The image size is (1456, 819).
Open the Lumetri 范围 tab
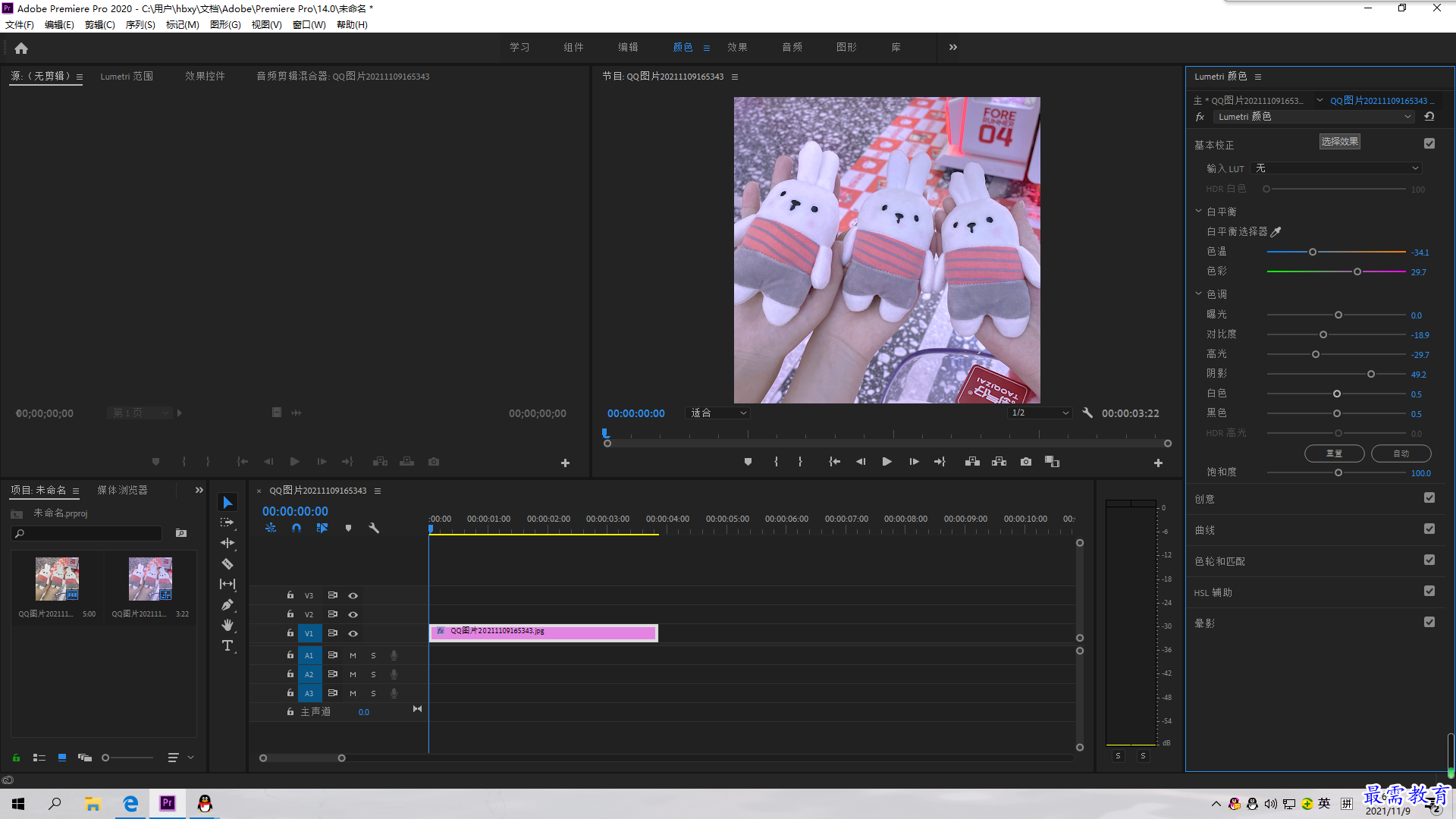pyautogui.click(x=127, y=76)
